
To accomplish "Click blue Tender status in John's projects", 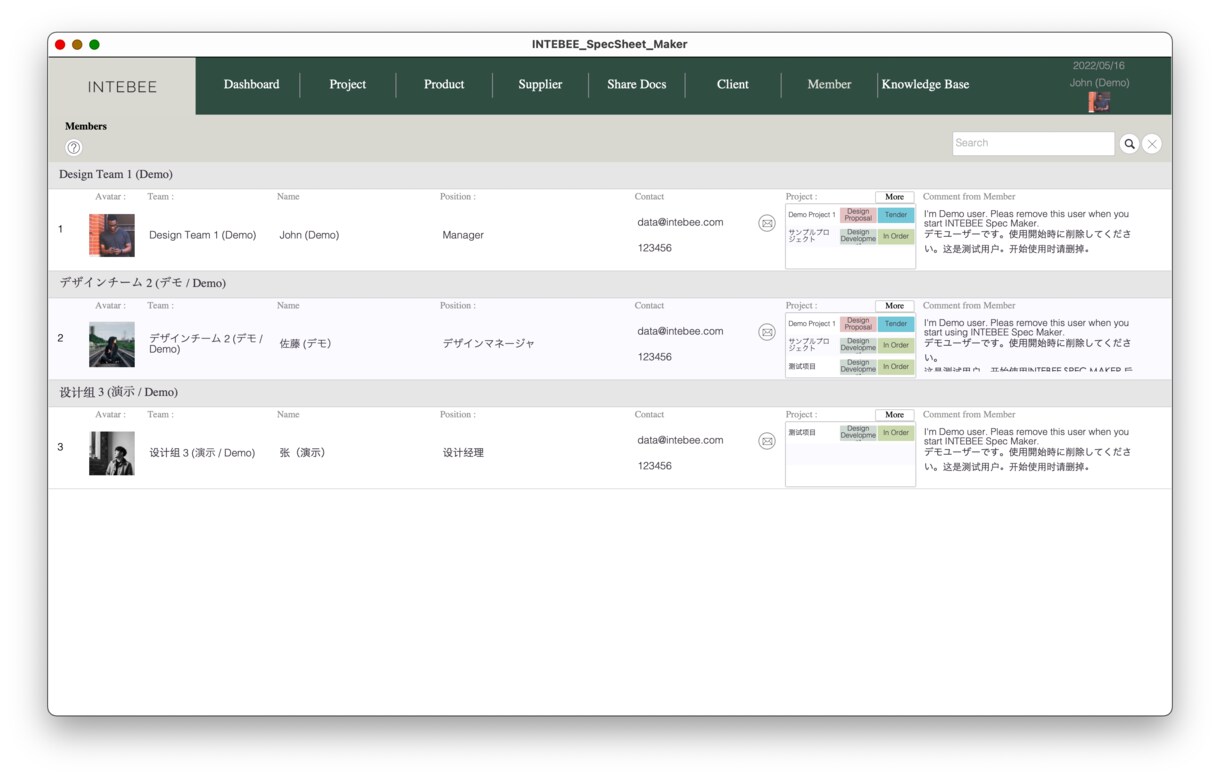I will point(896,215).
